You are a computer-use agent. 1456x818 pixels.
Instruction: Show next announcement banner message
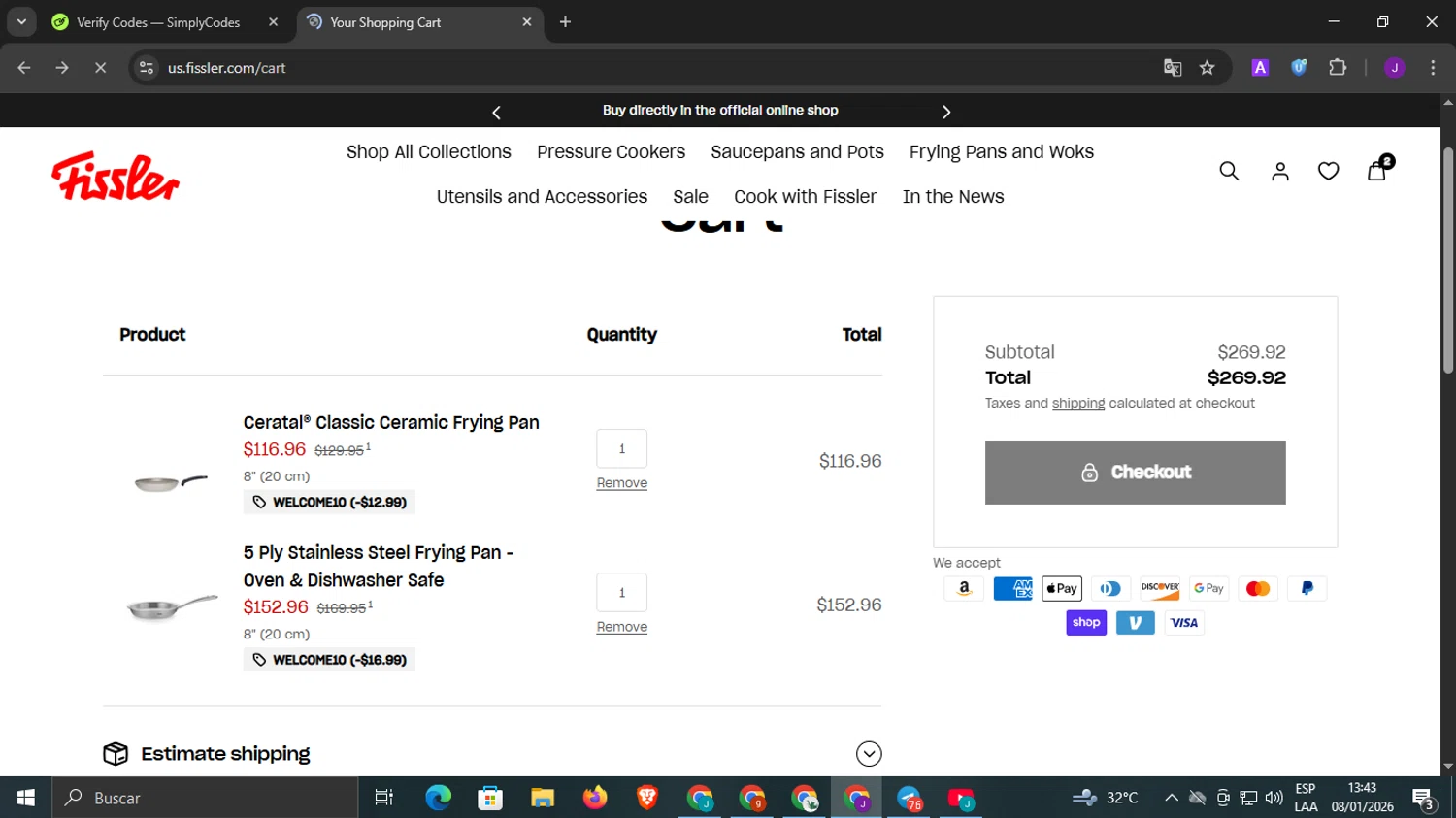[946, 113]
